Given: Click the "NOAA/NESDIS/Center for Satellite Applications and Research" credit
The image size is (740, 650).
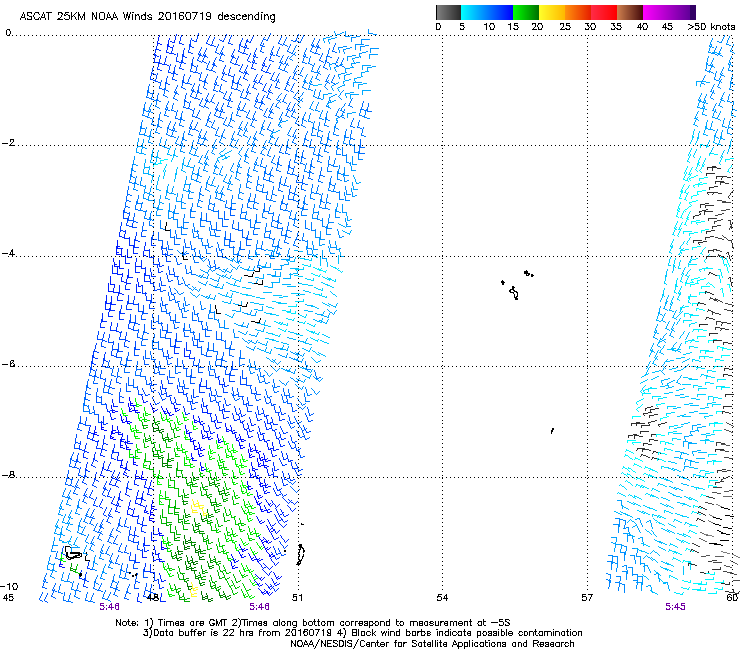Looking at the screenshot, I should (432, 644).
